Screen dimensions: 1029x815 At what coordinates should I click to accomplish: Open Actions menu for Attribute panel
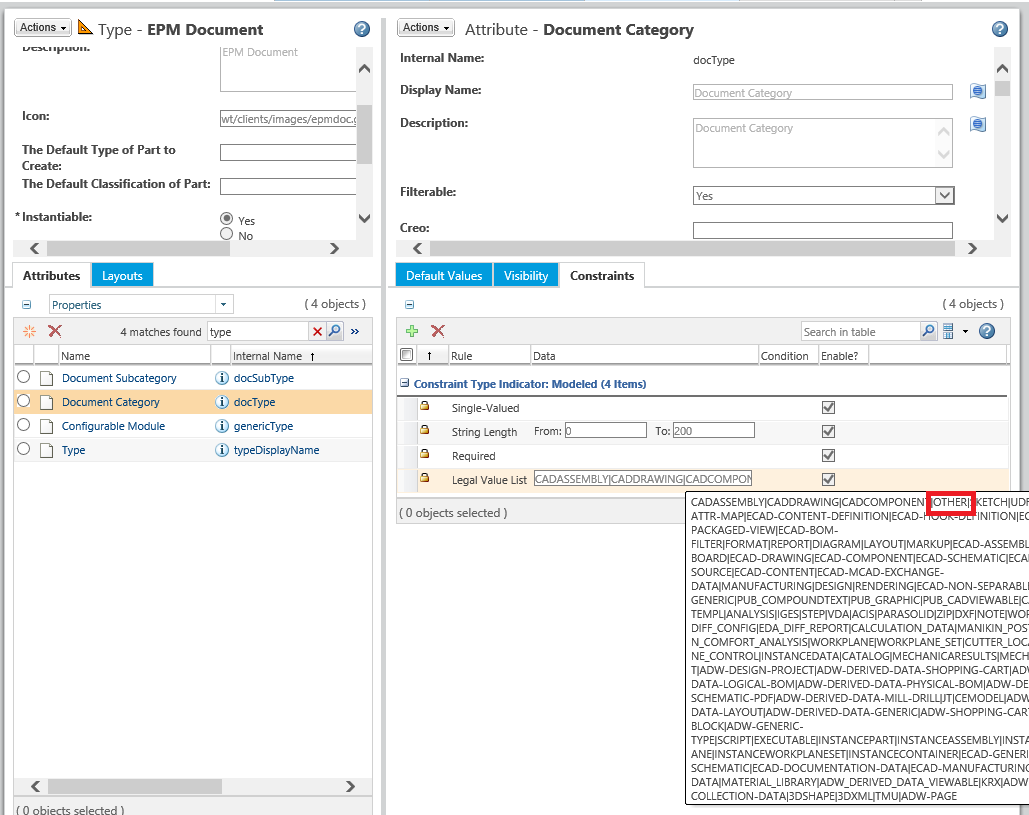coord(426,28)
